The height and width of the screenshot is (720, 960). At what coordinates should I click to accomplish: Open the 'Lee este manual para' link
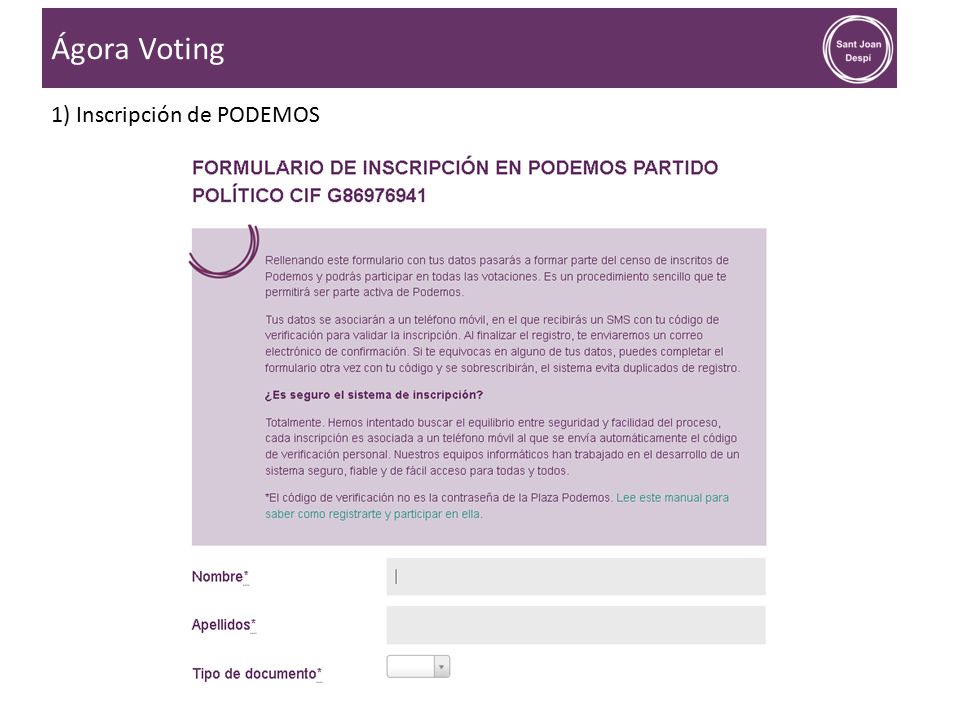(672, 498)
